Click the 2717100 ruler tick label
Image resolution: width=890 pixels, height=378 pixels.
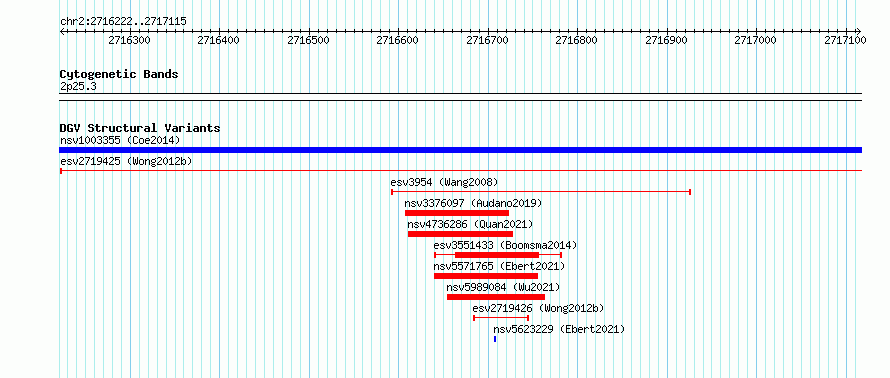[845, 40]
